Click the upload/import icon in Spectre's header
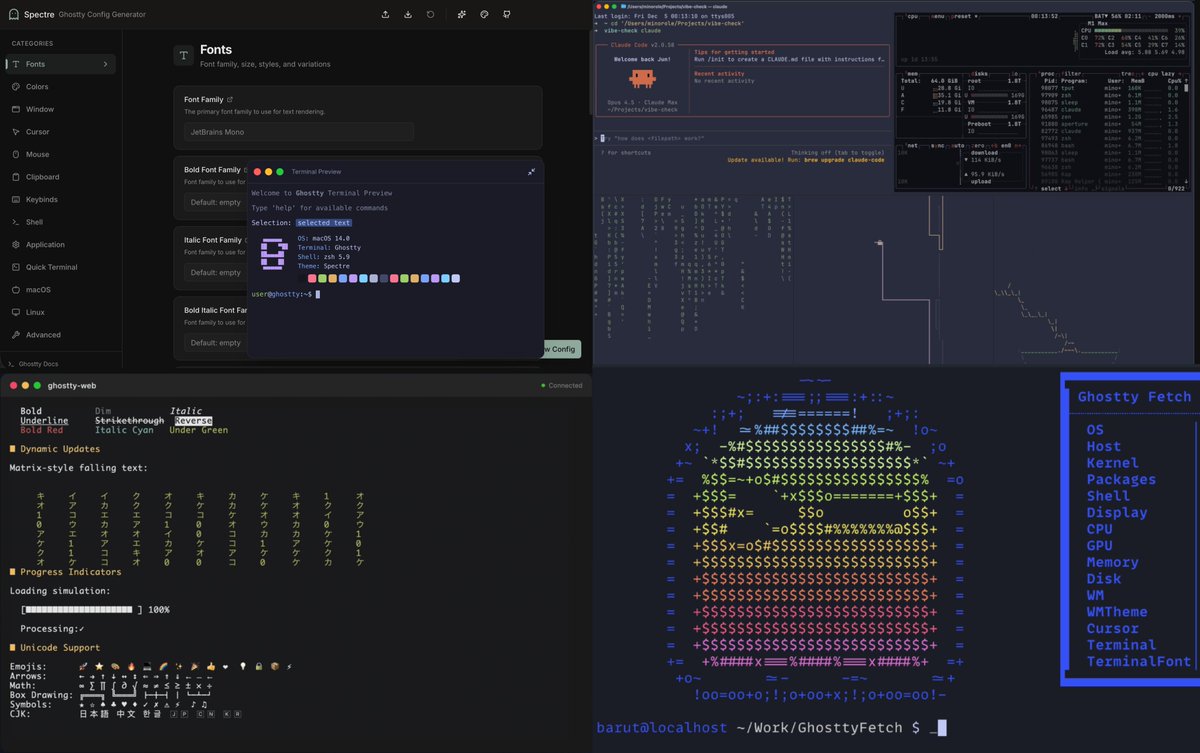 (x=386, y=15)
